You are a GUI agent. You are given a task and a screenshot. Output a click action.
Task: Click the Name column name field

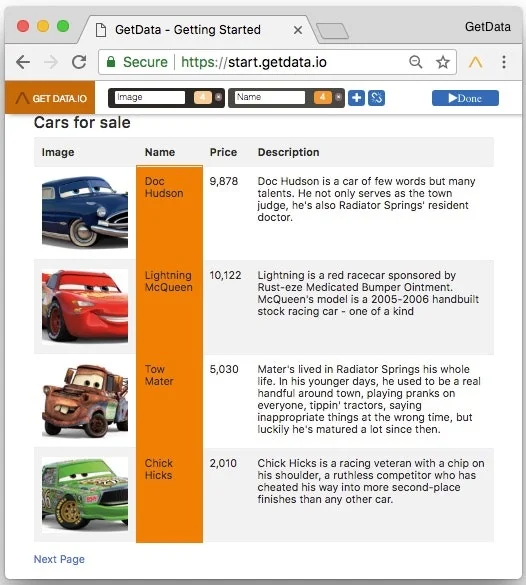pos(270,97)
